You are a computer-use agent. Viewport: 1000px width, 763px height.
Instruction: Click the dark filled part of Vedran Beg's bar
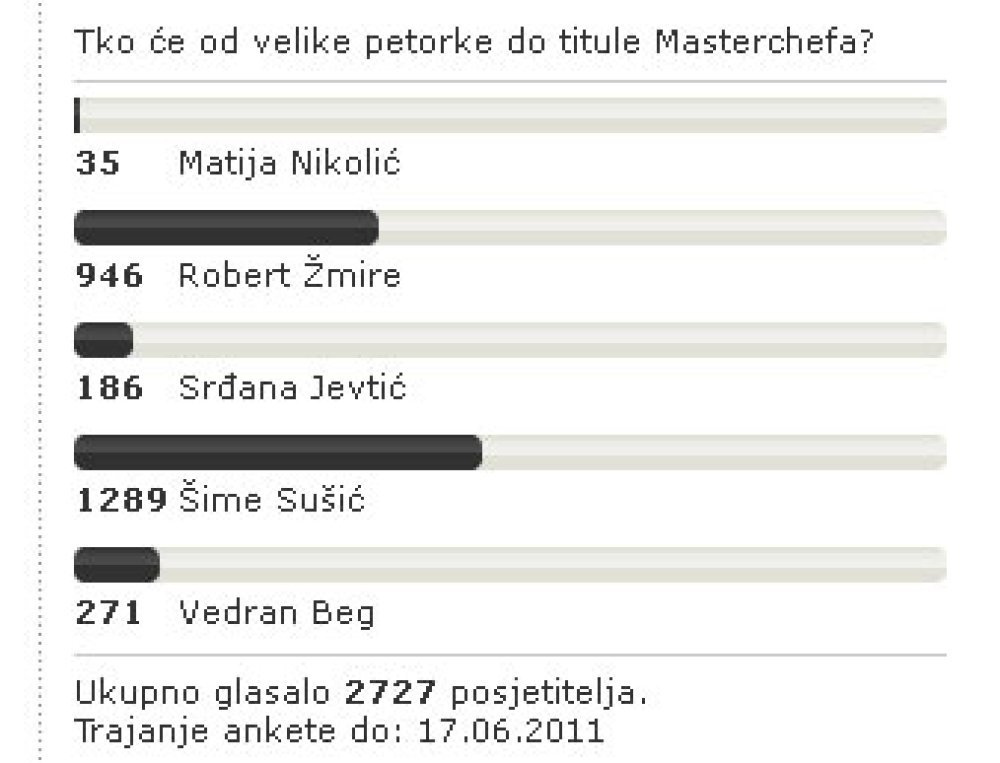(117, 565)
